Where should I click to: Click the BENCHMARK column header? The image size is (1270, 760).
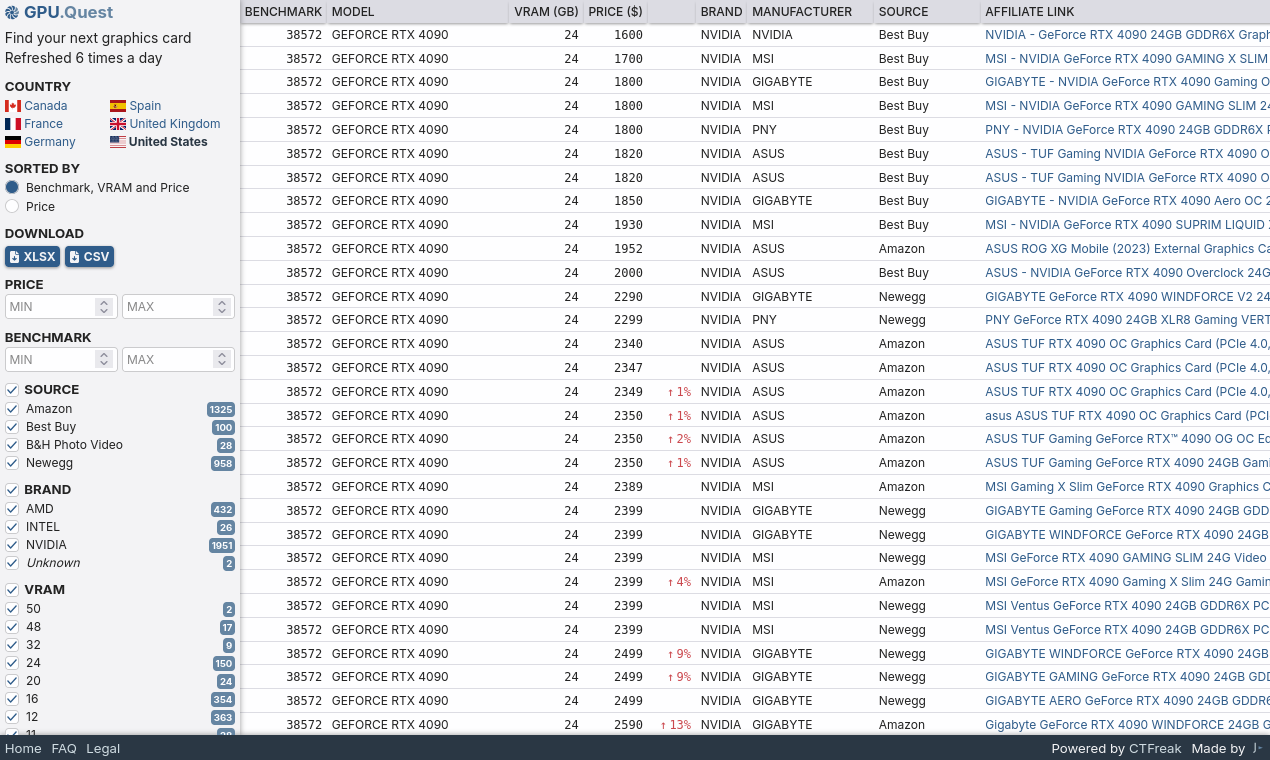pyautogui.click(x=284, y=12)
